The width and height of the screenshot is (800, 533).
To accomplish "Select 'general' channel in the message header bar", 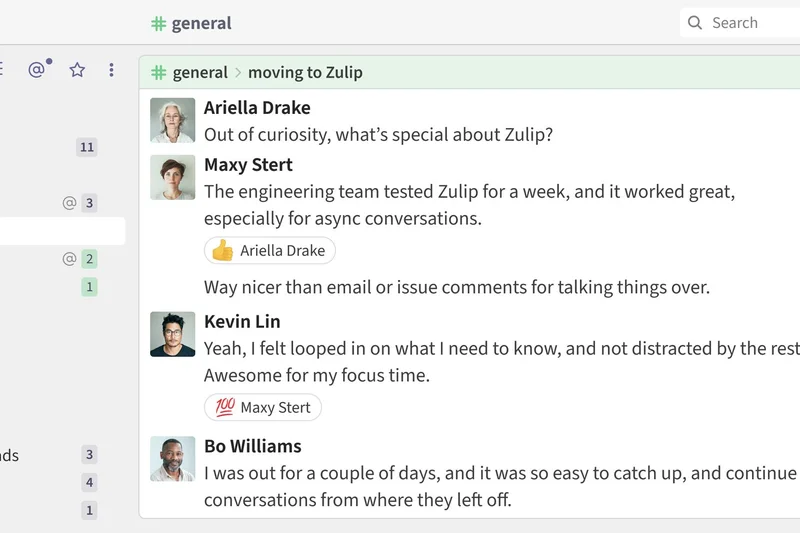I will pyautogui.click(x=200, y=72).
